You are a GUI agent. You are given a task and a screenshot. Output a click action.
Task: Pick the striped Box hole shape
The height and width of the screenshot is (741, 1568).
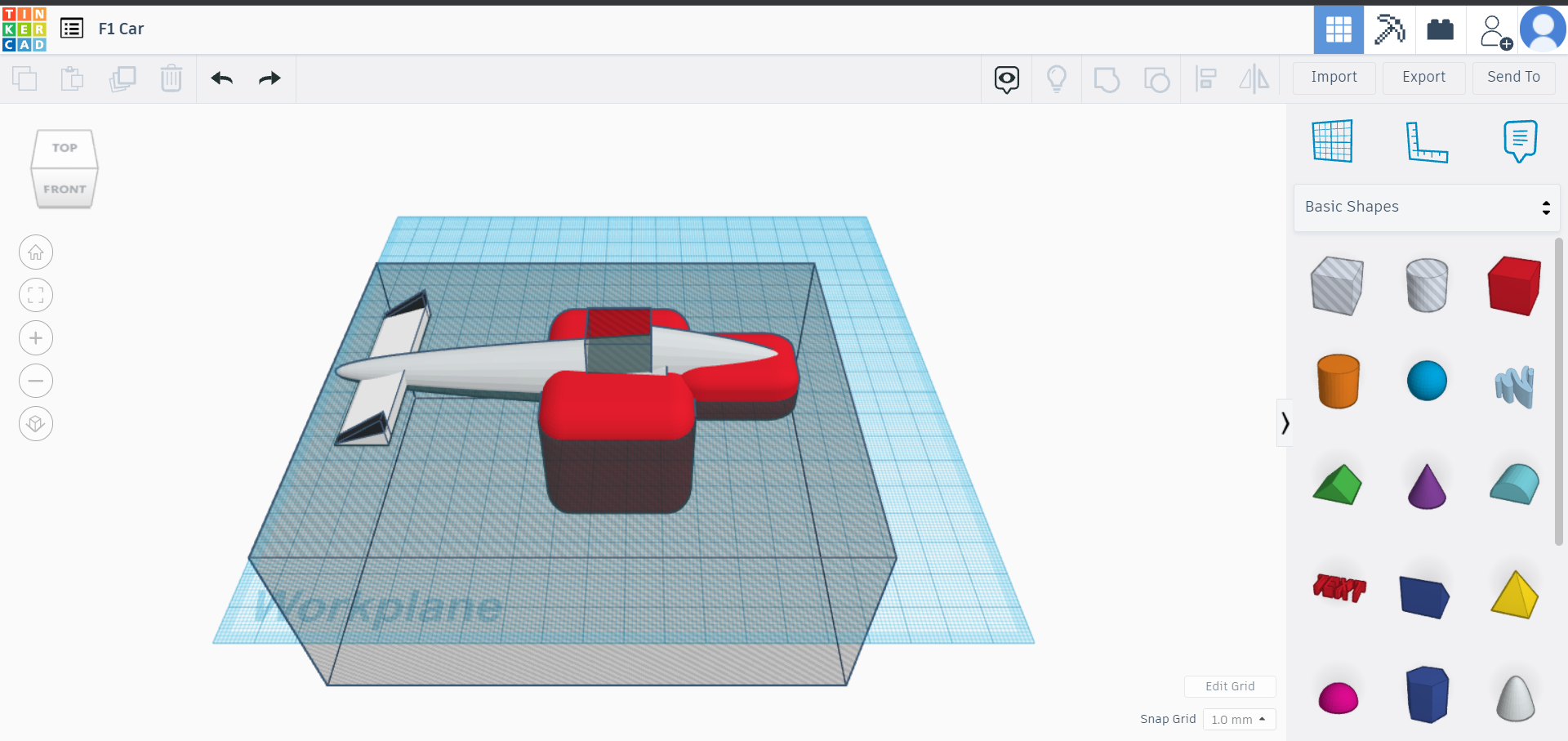(1337, 285)
